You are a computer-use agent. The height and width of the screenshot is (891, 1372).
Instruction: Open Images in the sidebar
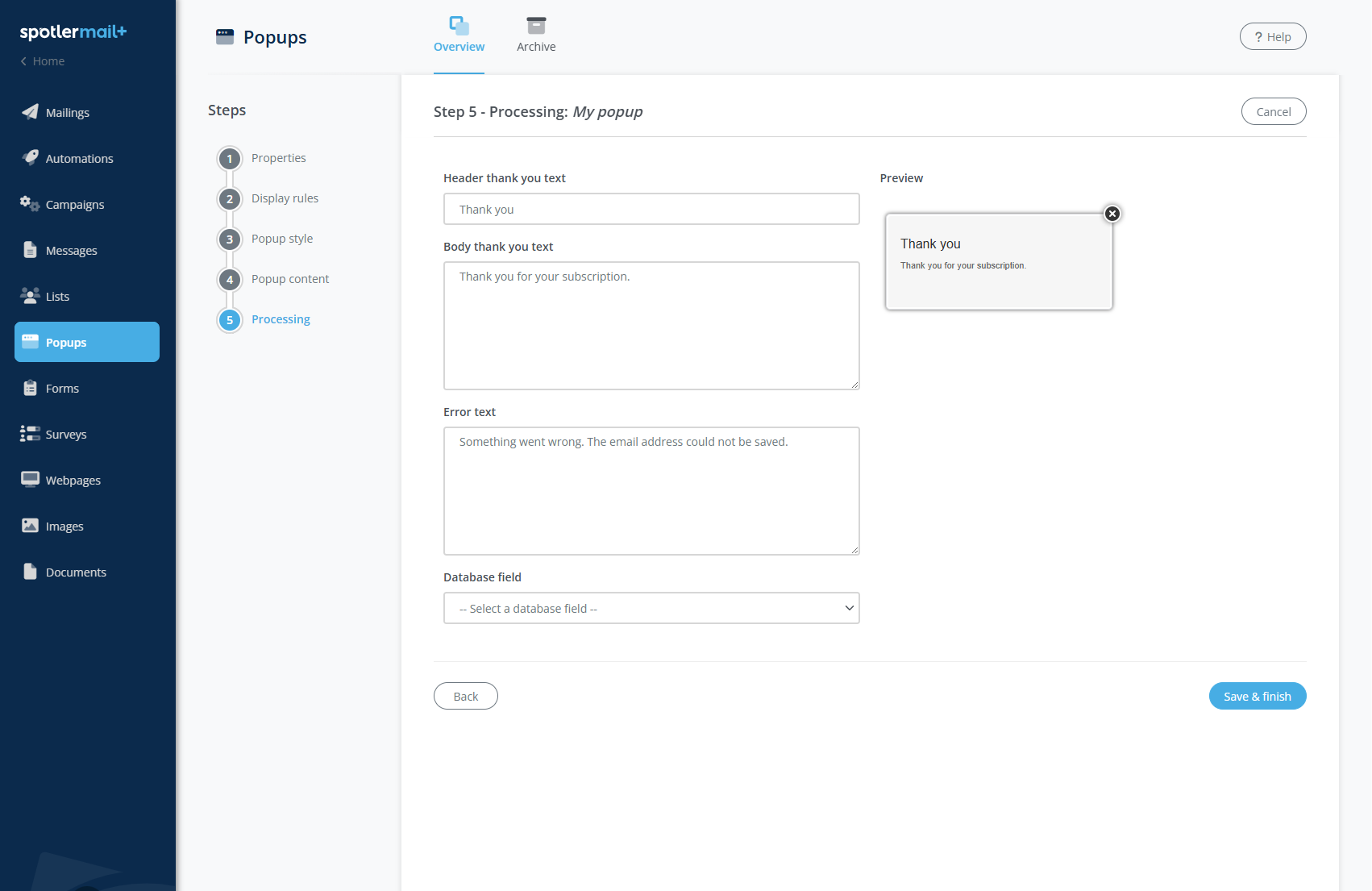pyautogui.click(x=87, y=526)
